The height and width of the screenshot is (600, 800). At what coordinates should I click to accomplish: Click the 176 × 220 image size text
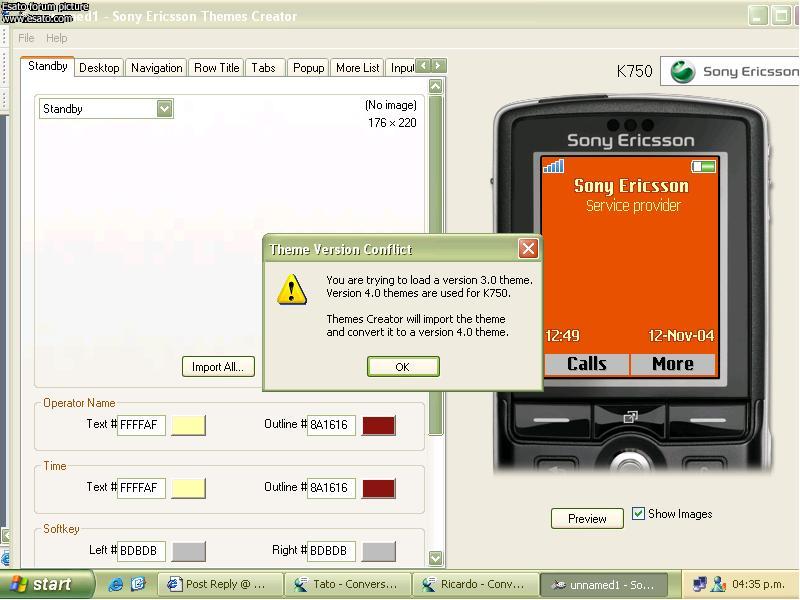point(392,123)
